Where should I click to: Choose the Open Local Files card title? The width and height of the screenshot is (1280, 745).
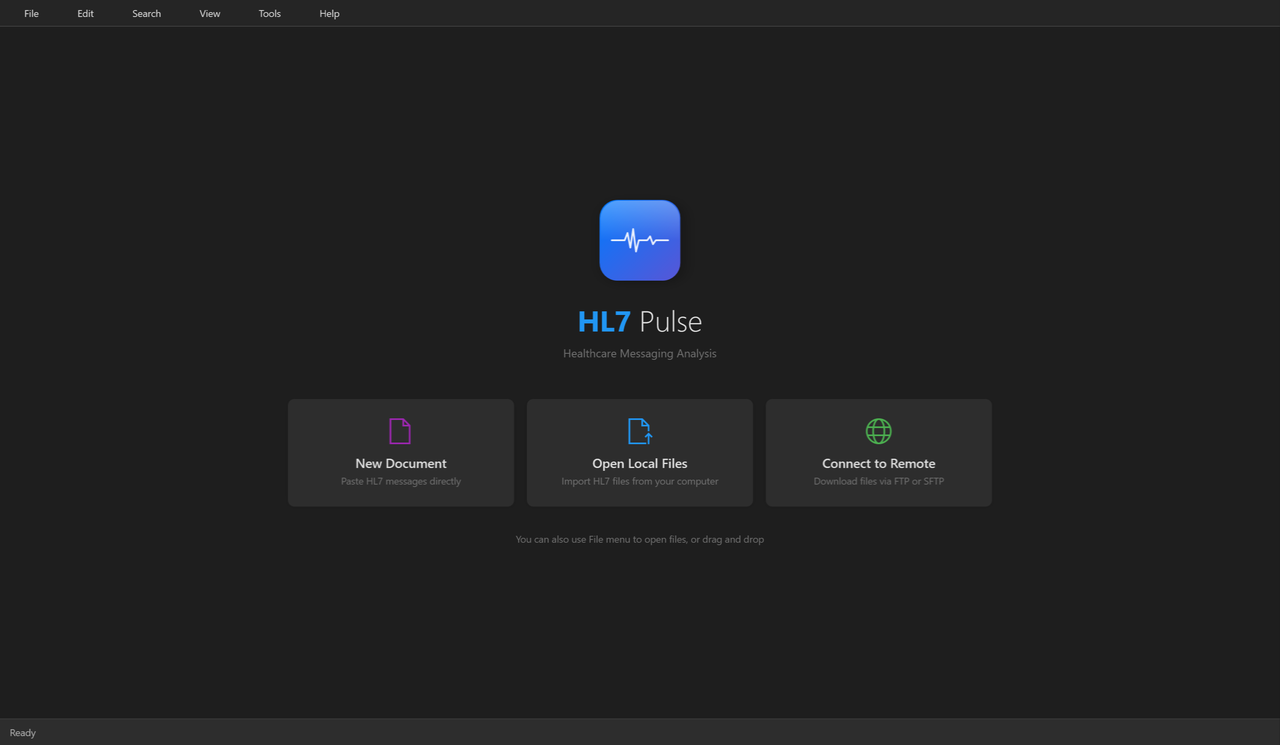pos(640,463)
